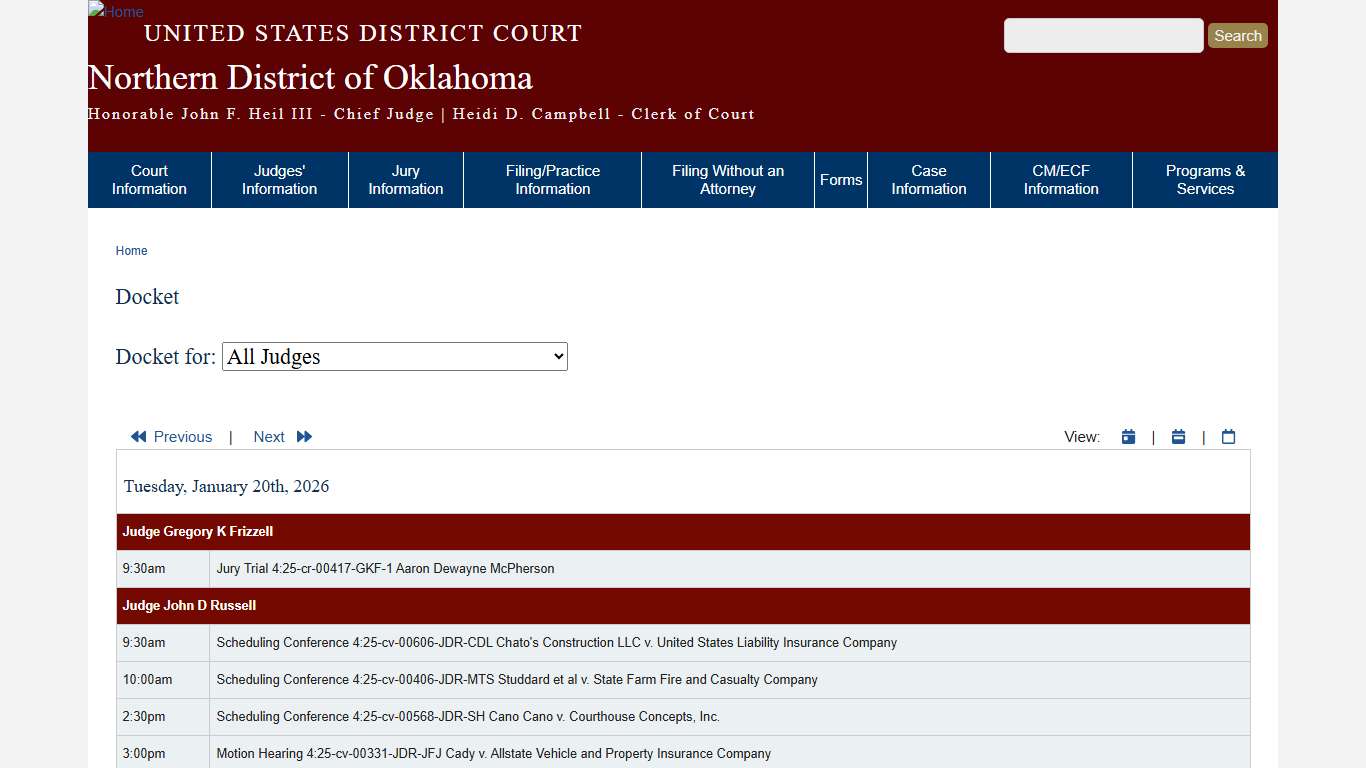The image size is (1366, 768).
Task: Open the Court Information menu
Action: click(x=148, y=180)
